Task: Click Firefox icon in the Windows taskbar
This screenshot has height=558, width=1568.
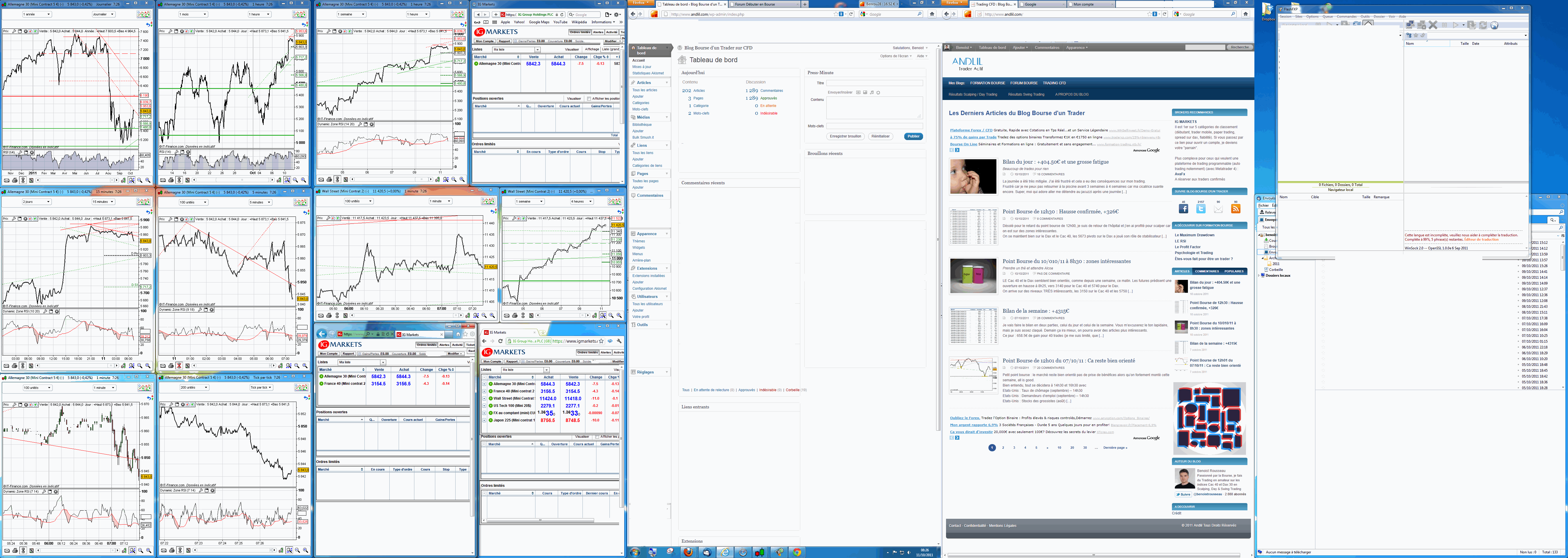Action: tap(688, 552)
